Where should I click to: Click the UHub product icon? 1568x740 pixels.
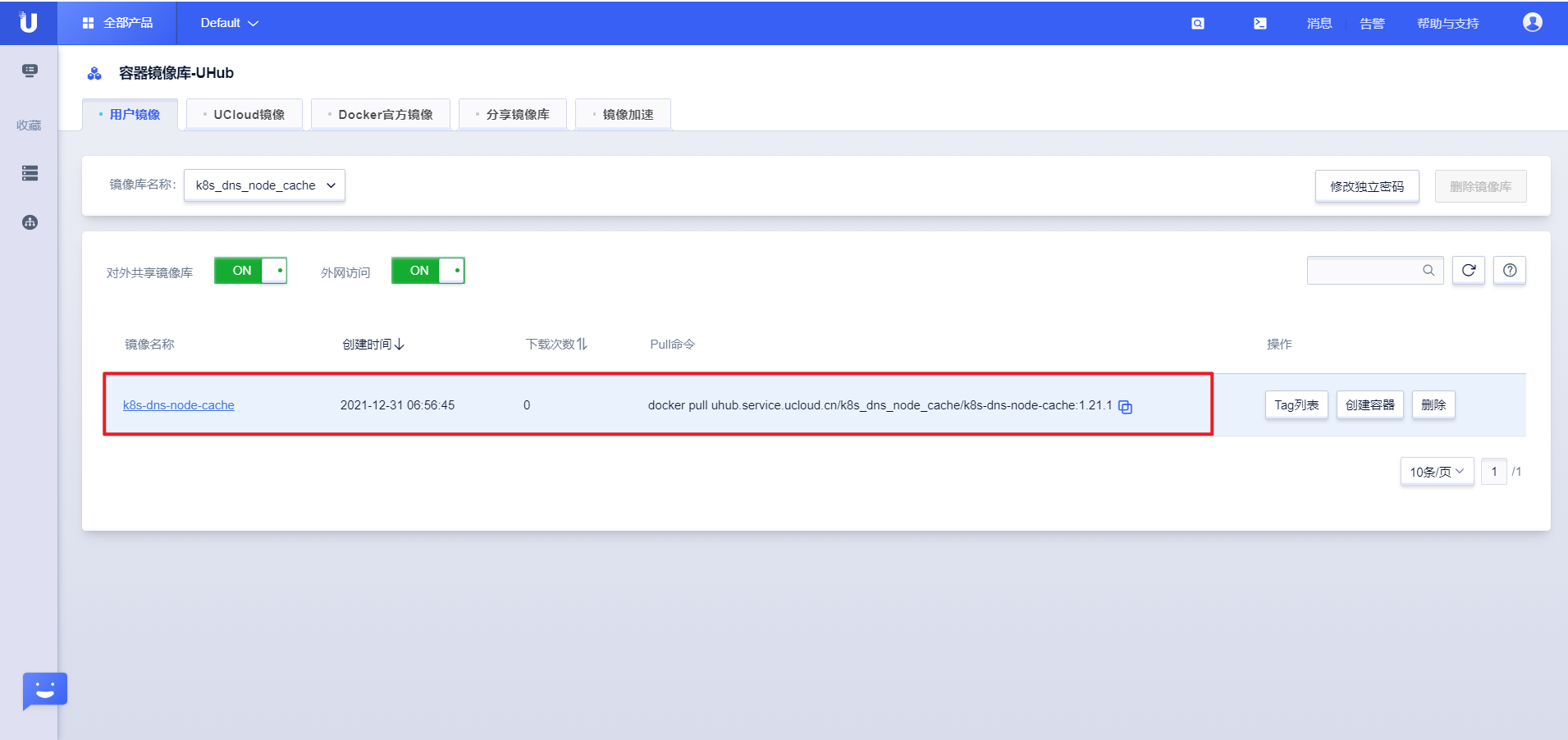(x=94, y=74)
